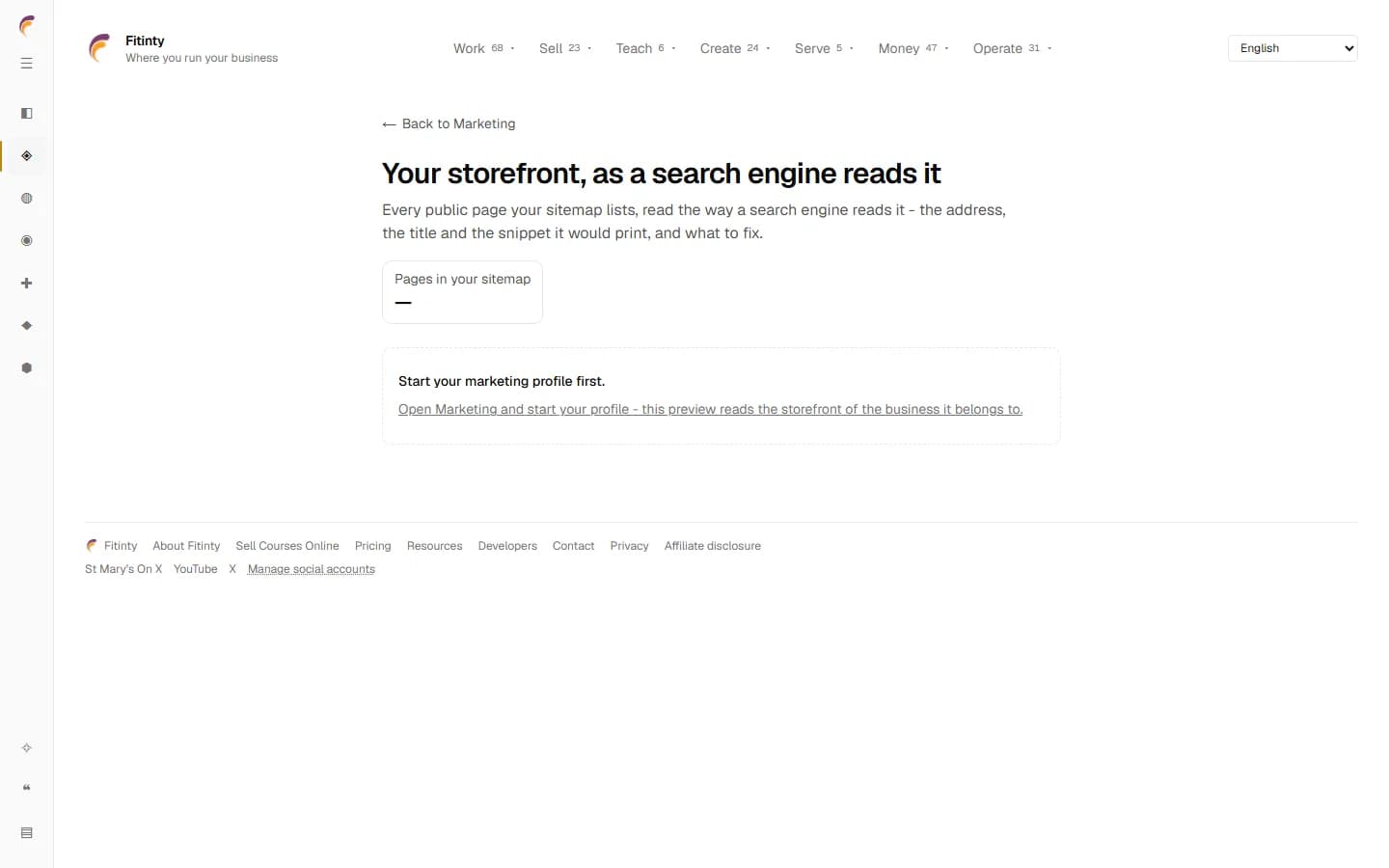Open the Create menu

coord(735,48)
